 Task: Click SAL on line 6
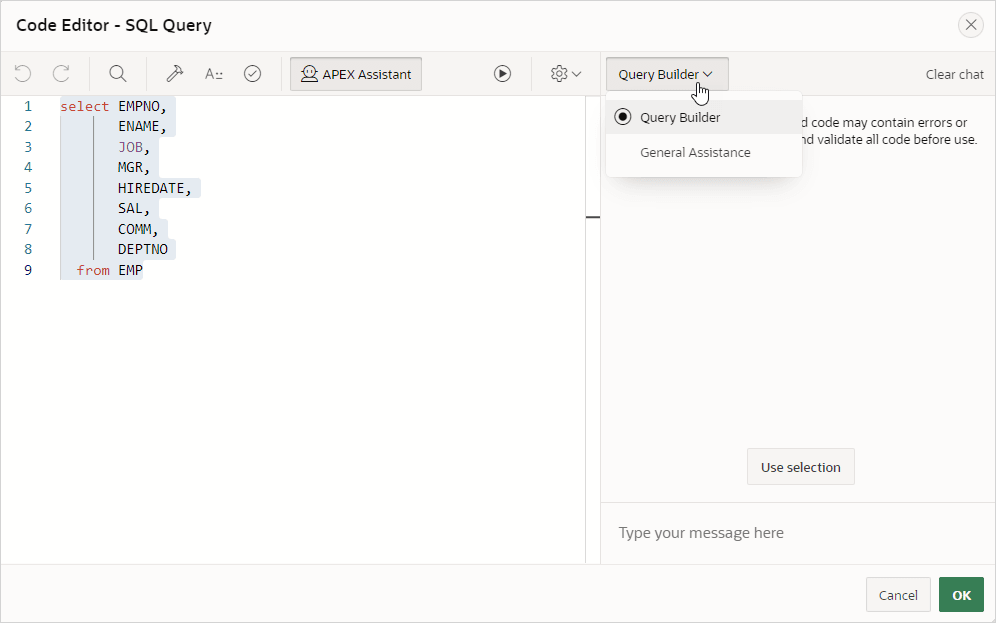point(130,208)
